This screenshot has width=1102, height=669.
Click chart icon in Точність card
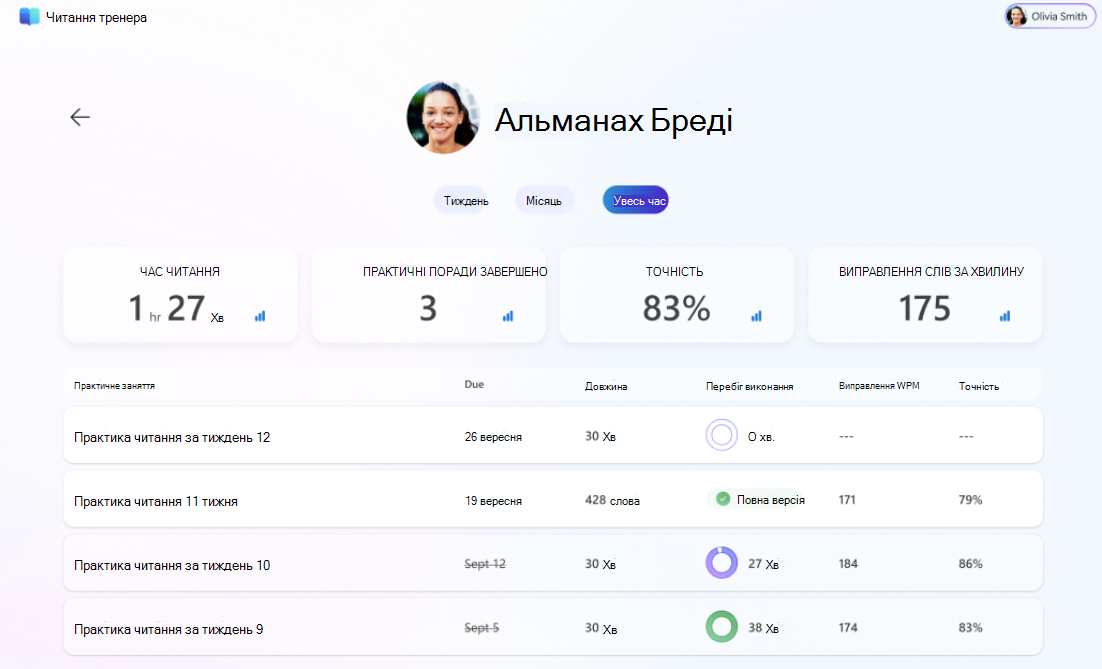pos(756,316)
